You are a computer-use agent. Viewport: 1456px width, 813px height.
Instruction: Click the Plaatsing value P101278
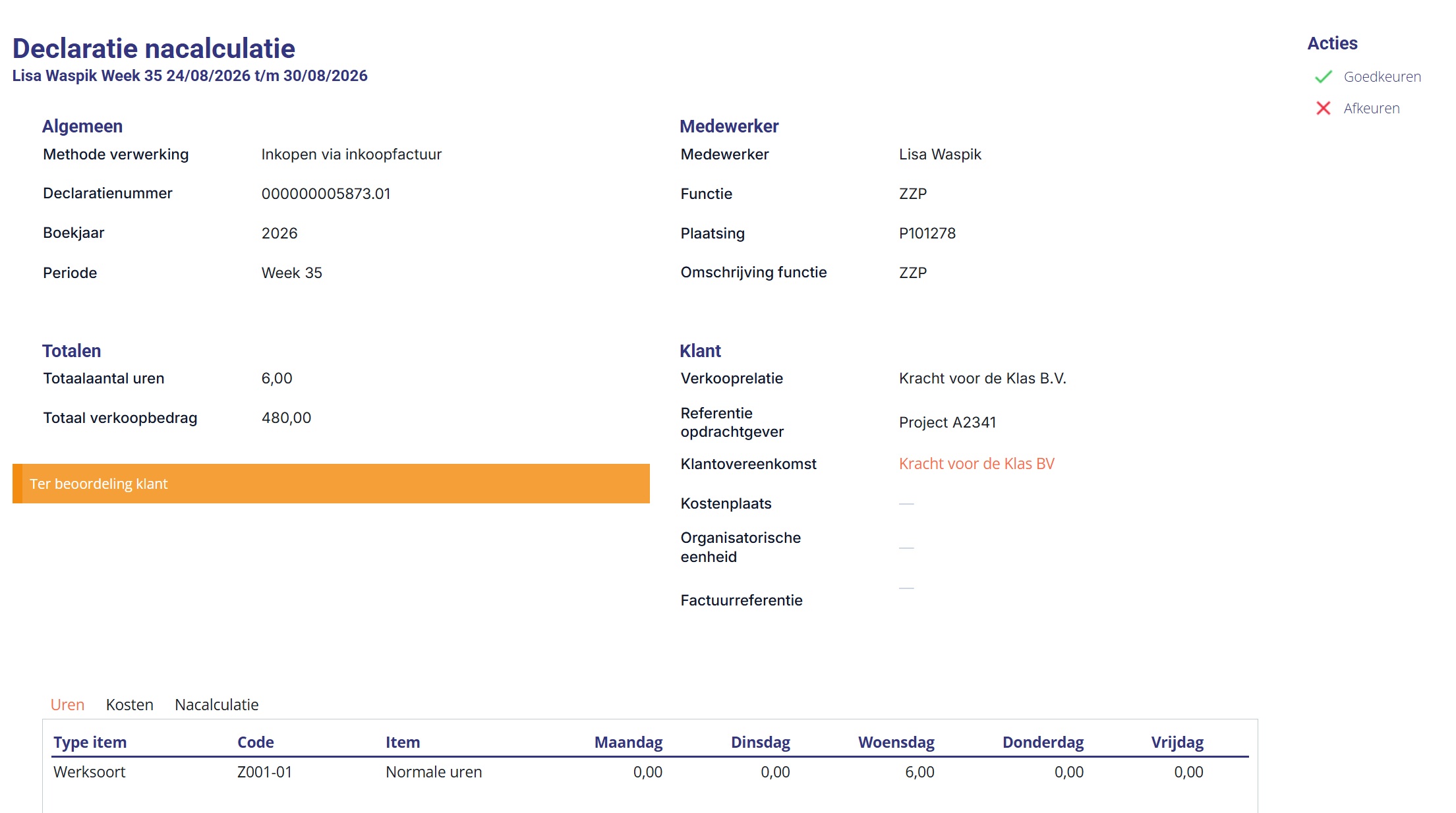[x=927, y=233]
